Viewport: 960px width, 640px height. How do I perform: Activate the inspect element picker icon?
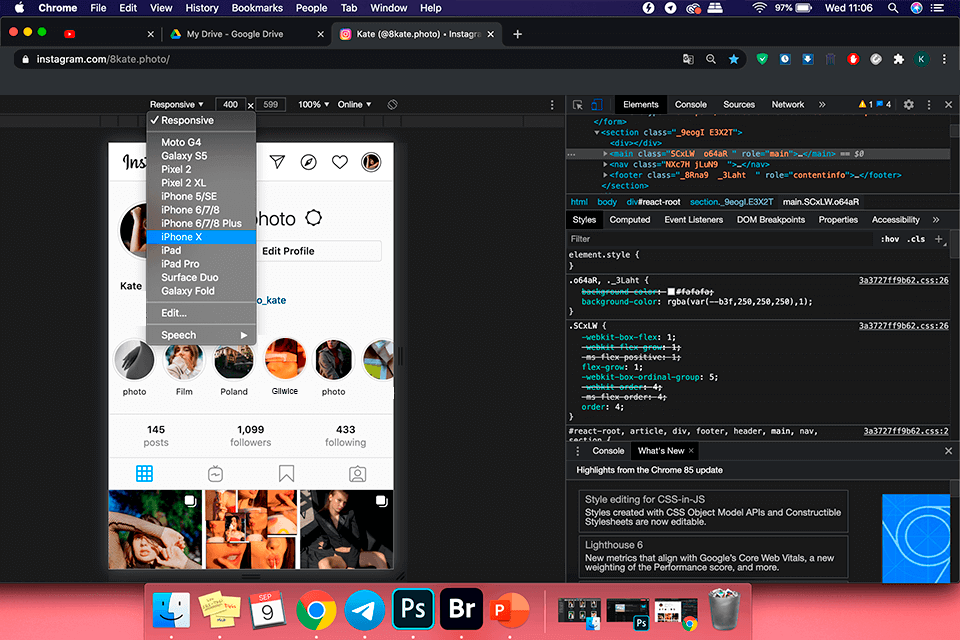pos(577,105)
